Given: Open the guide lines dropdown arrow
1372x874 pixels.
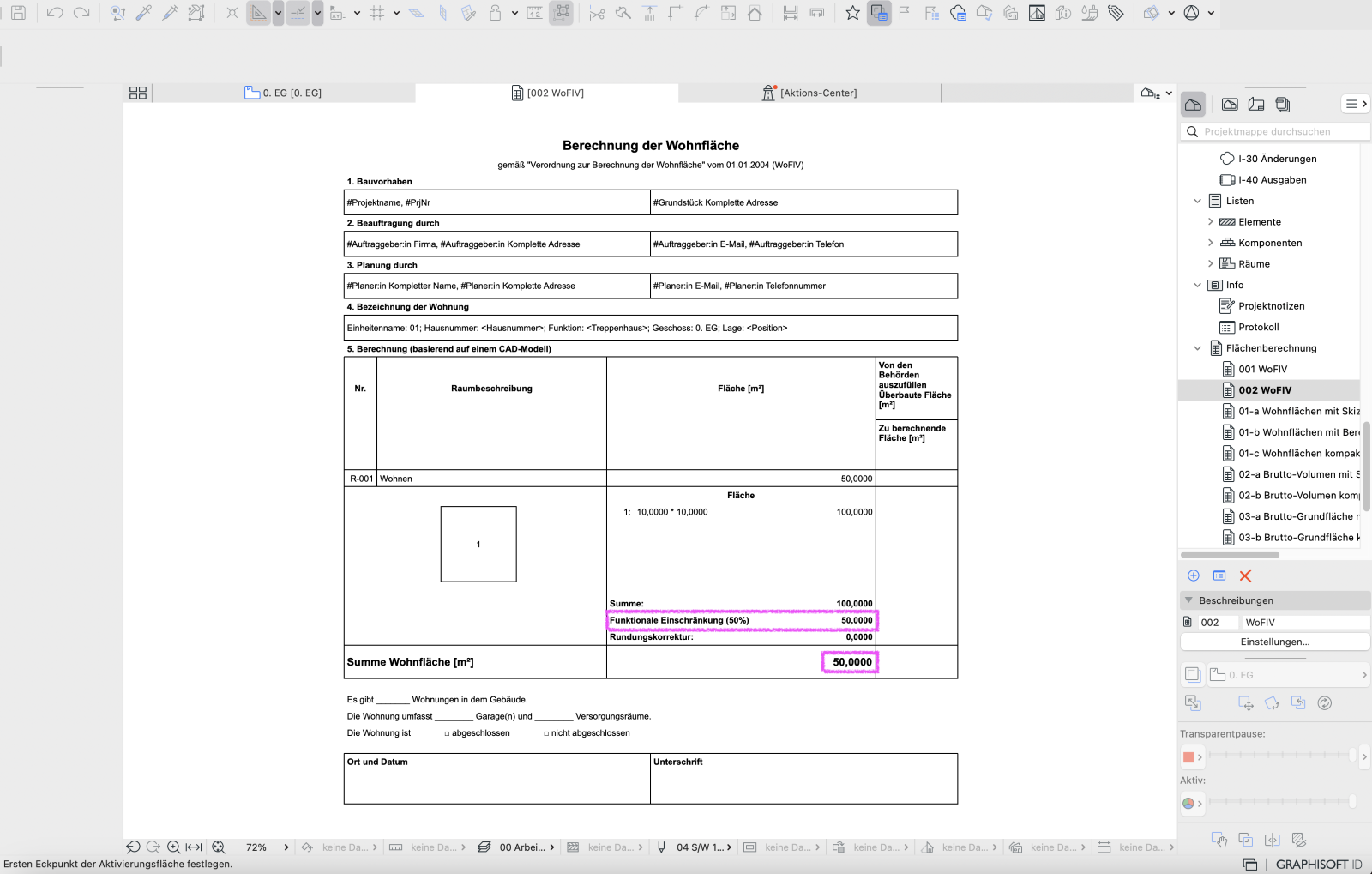Looking at the screenshot, I should [x=278, y=13].
